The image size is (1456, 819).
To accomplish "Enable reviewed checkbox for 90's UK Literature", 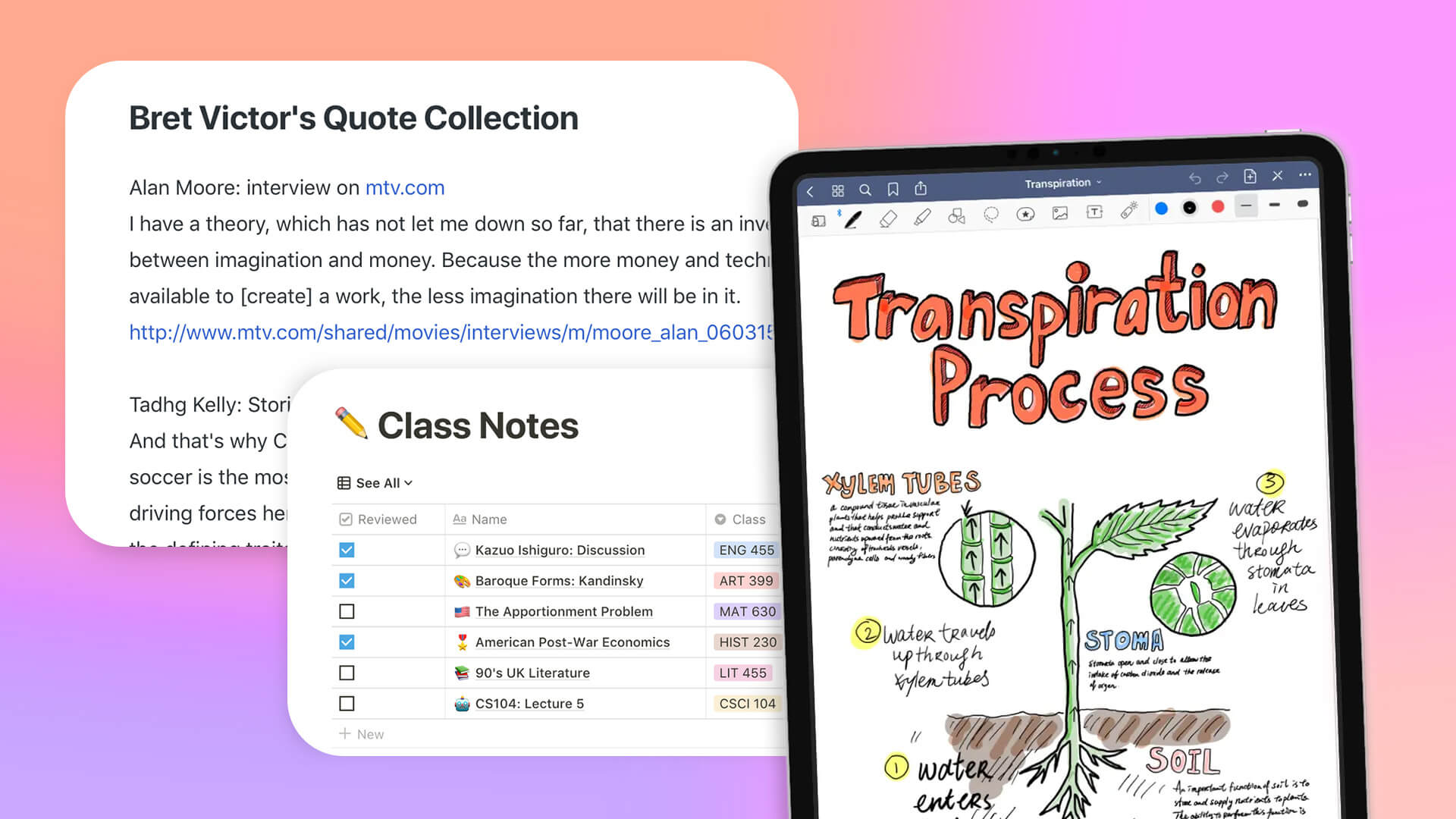I will coord(349,673).
